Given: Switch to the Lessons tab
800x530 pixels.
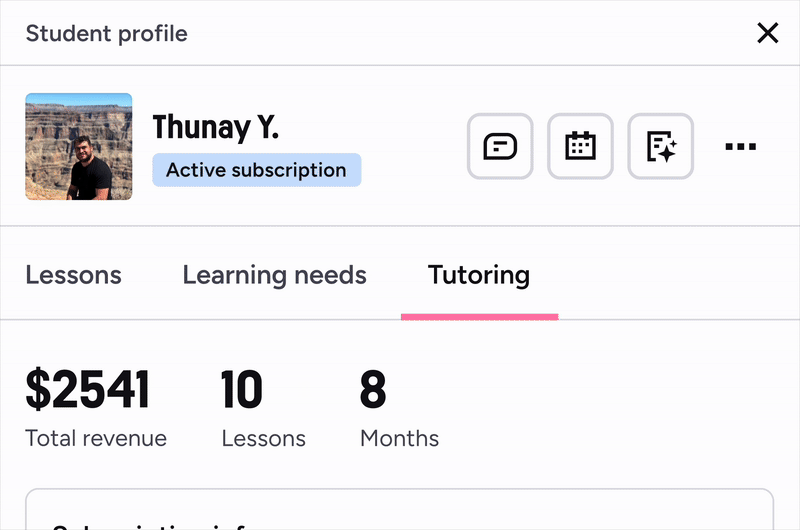Looking at the screenshot, I should pos(73,275).
